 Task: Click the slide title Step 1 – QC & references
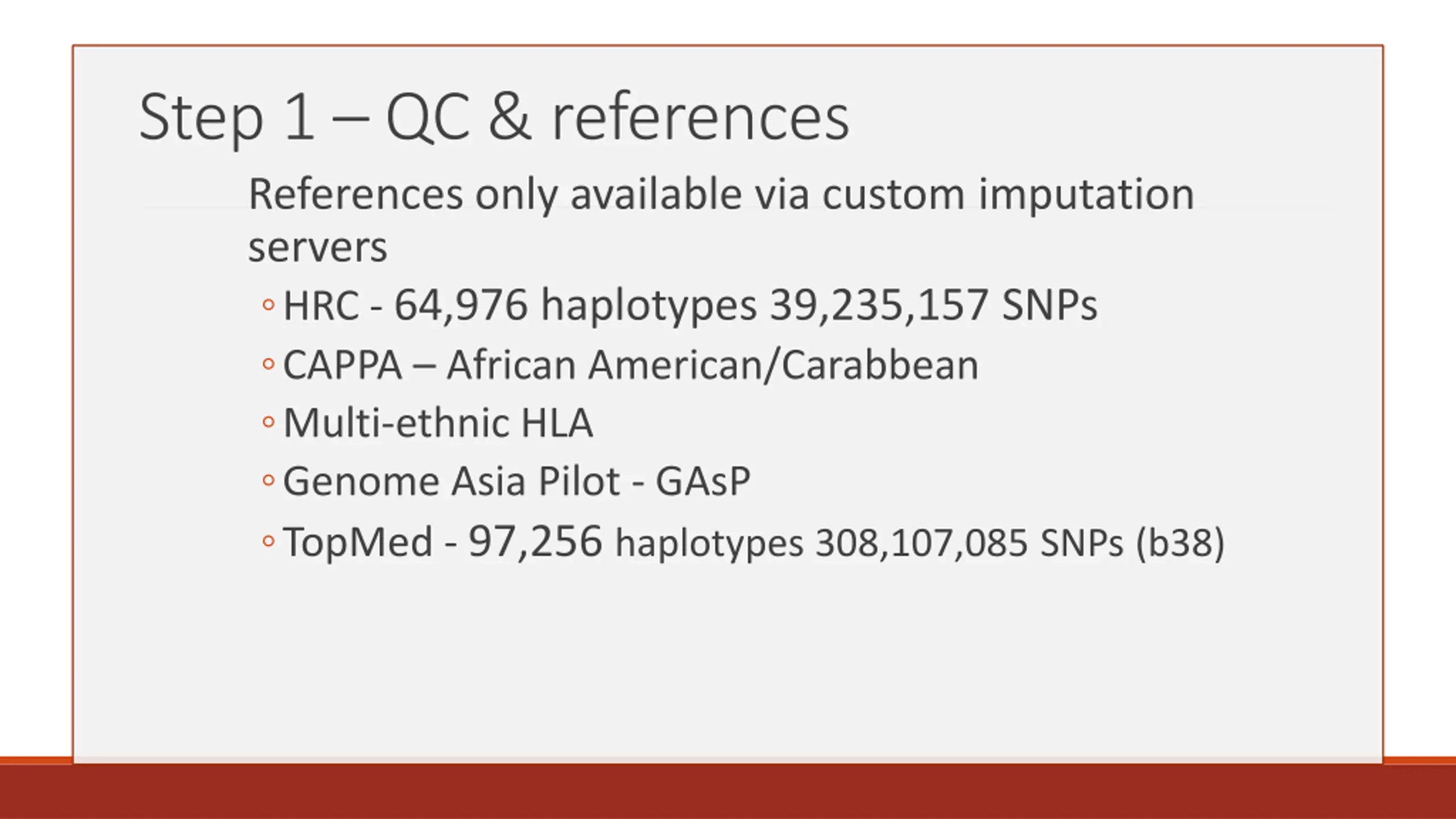[x=494, y=118]
